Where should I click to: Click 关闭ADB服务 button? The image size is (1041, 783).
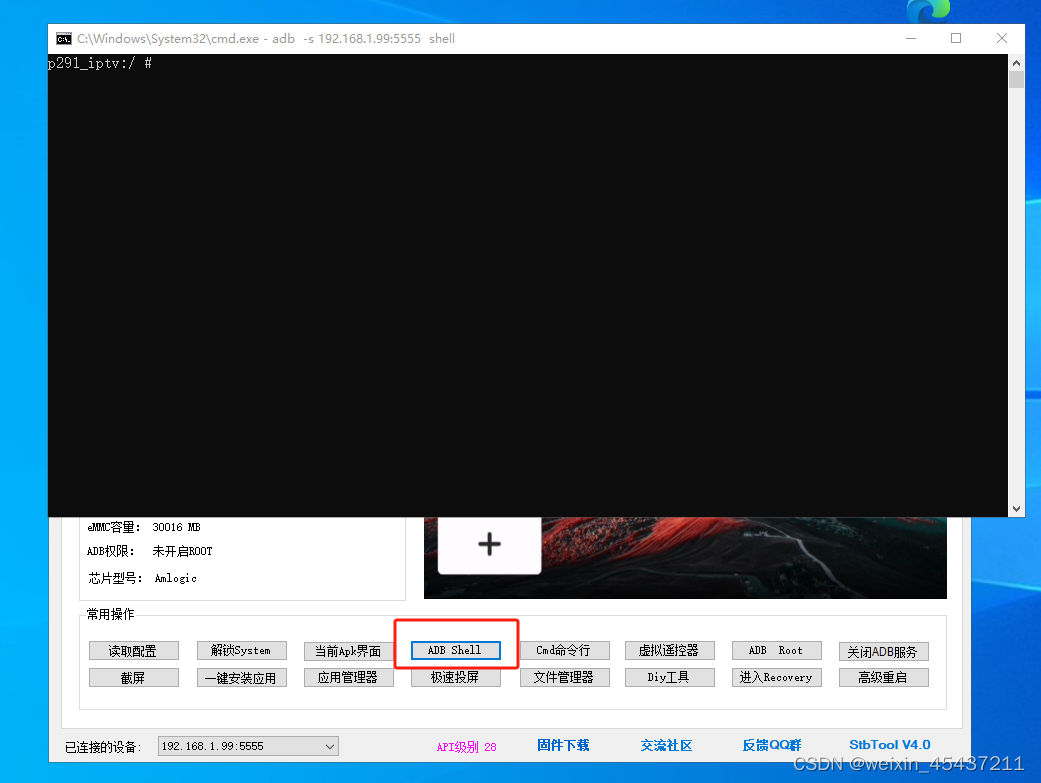point(884,652)
